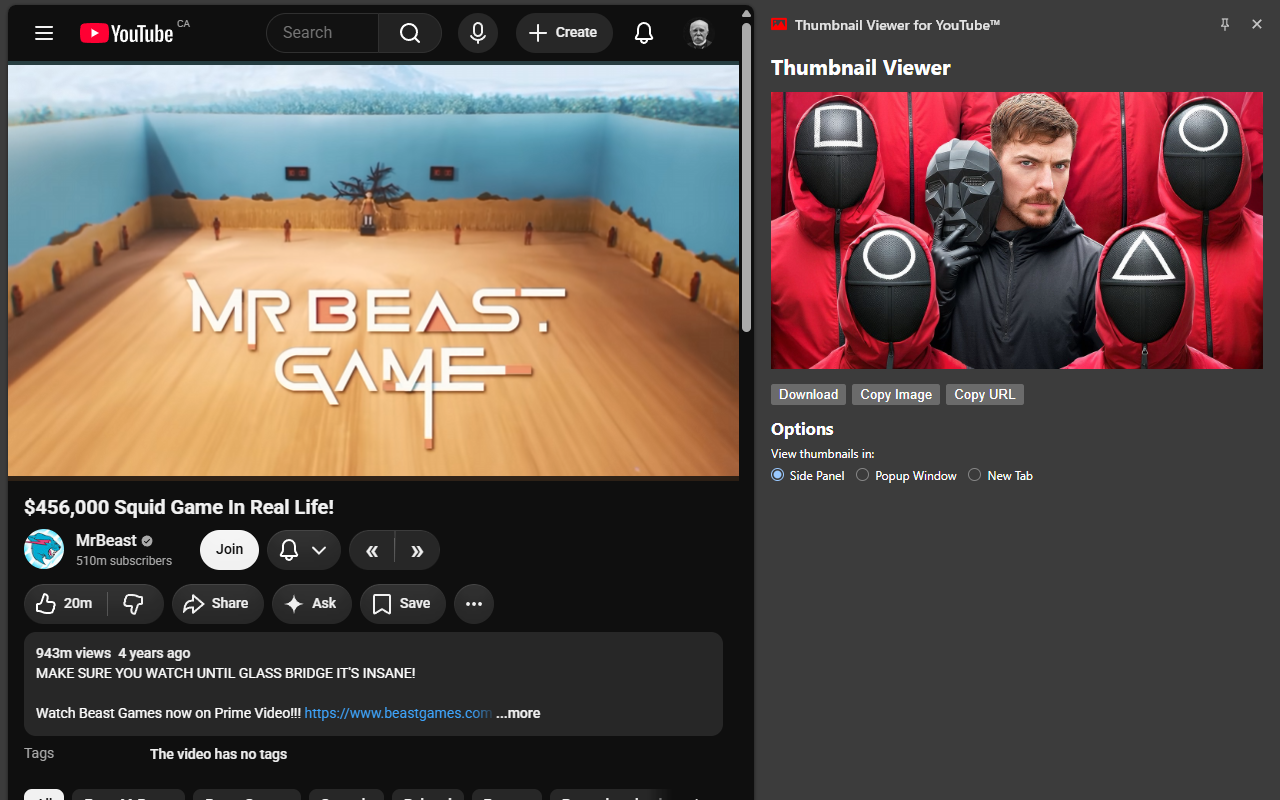
Task: Click the scrollbar up arrow
Action: click(x=746, y=14)
